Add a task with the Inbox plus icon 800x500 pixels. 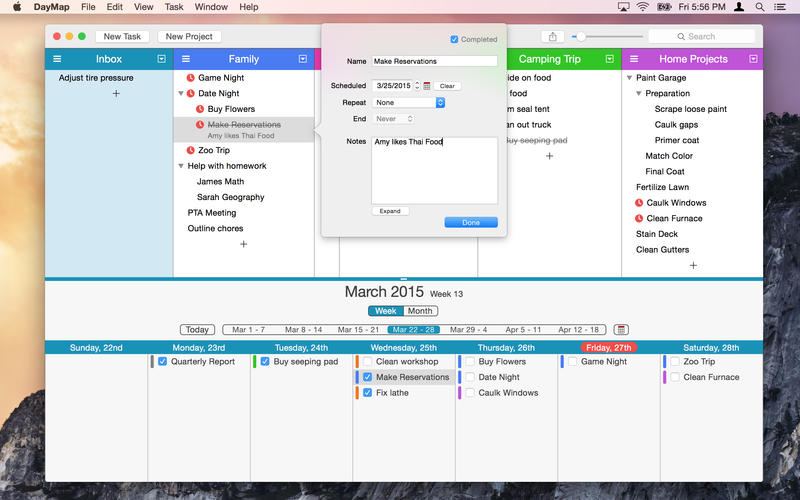coord(116,93)
